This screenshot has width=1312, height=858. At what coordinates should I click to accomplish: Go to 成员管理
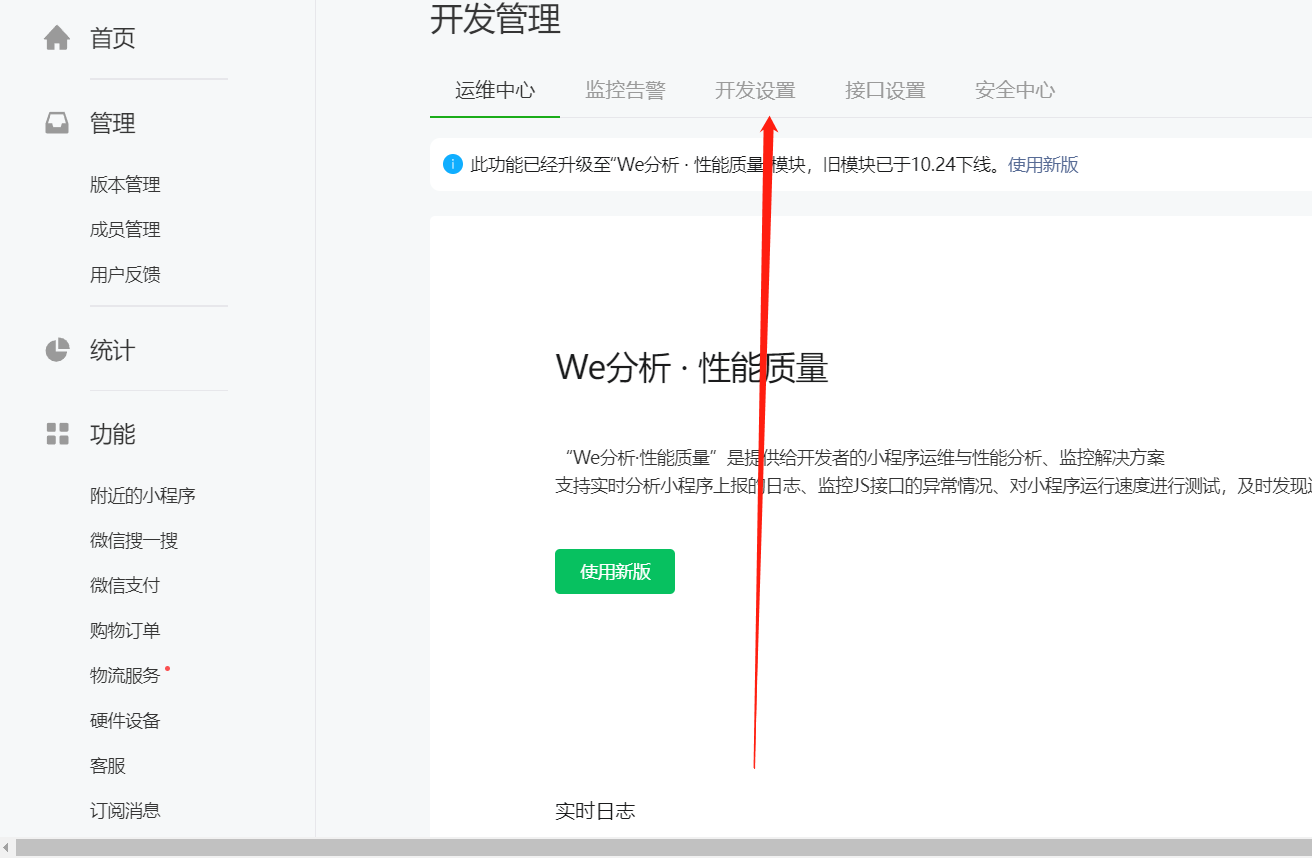(x=125, y=229)
